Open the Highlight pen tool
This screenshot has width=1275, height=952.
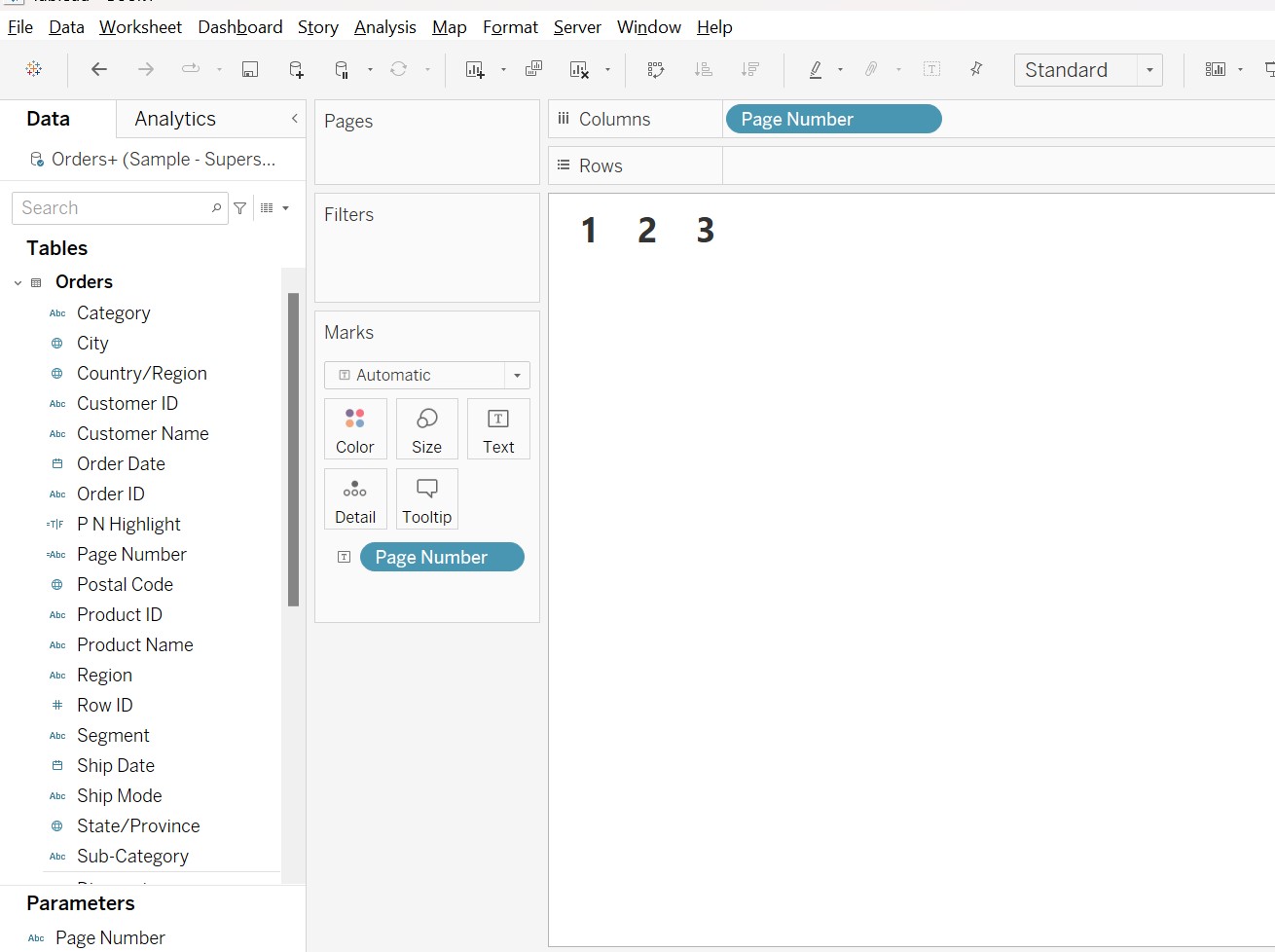click(x=816, y=69)
